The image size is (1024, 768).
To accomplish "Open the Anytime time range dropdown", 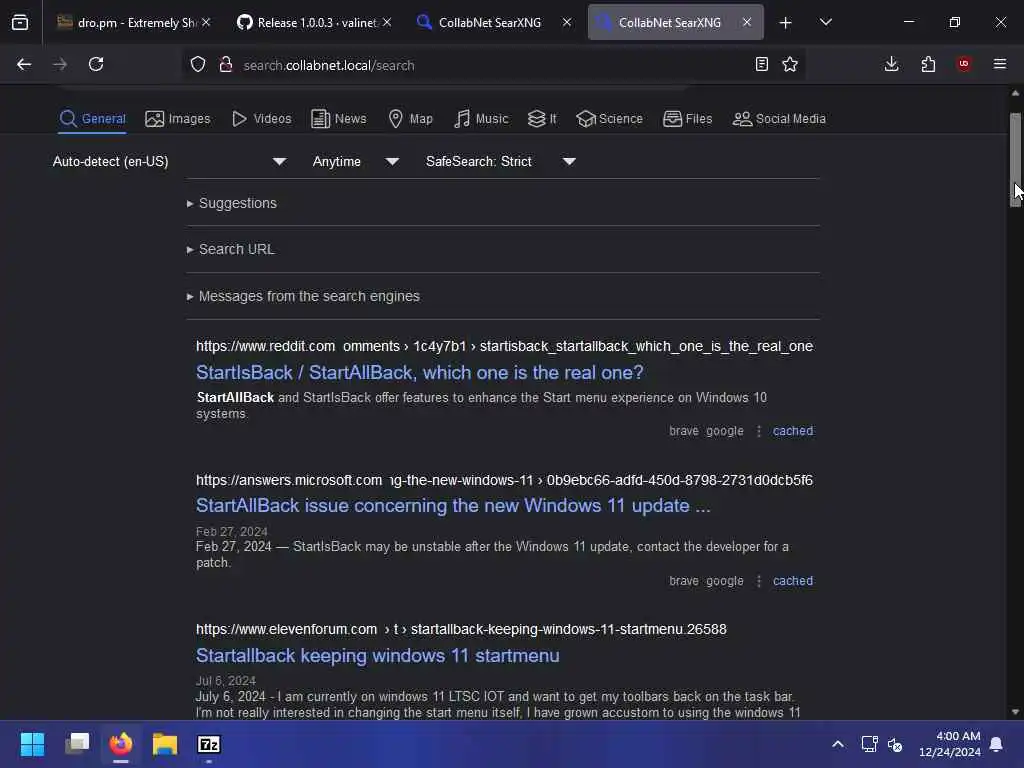I will (355, 161).
